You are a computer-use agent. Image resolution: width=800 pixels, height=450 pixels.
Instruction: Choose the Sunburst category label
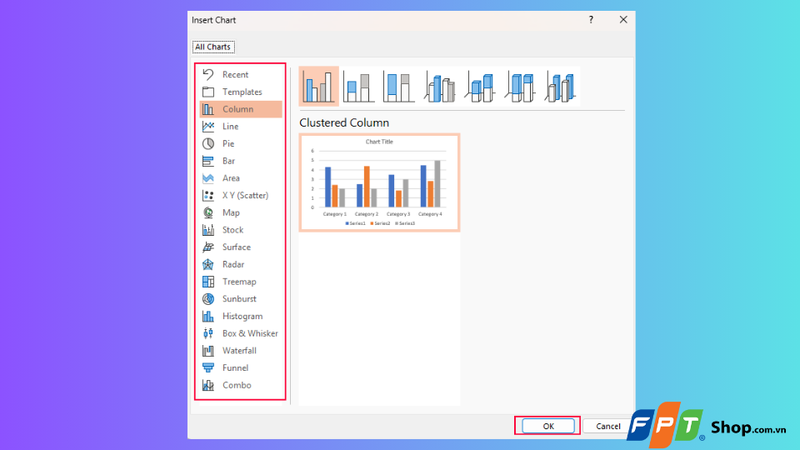[239, 299]
